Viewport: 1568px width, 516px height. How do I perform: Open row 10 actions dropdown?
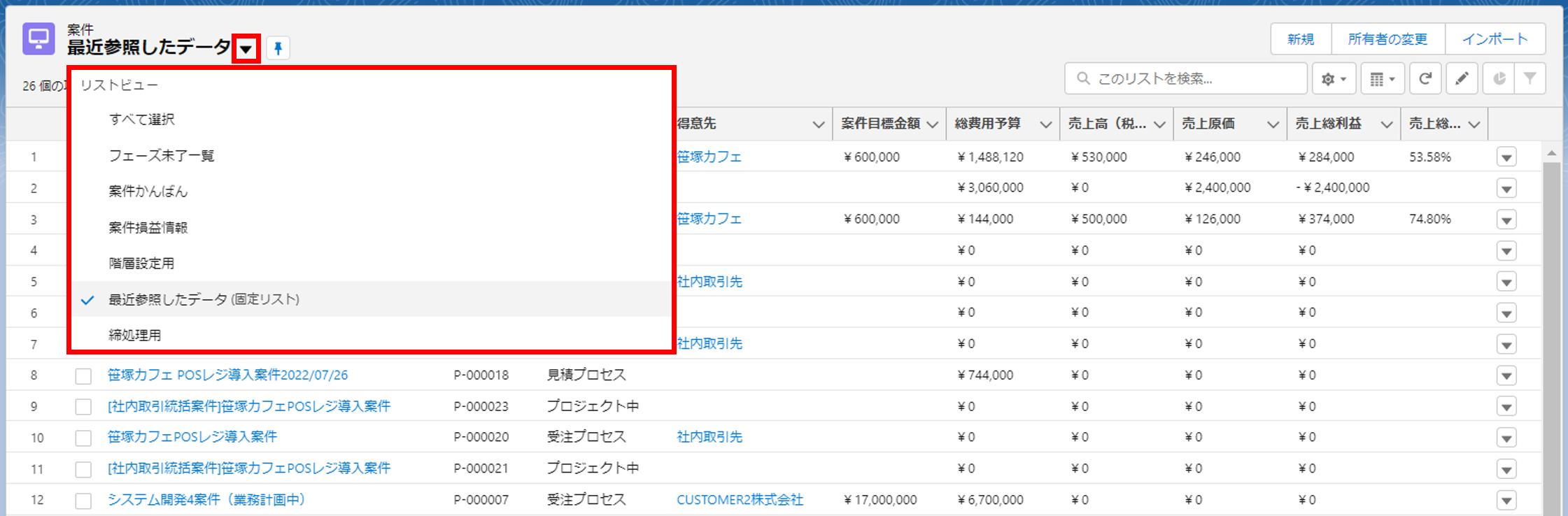tap(1506, 438)
